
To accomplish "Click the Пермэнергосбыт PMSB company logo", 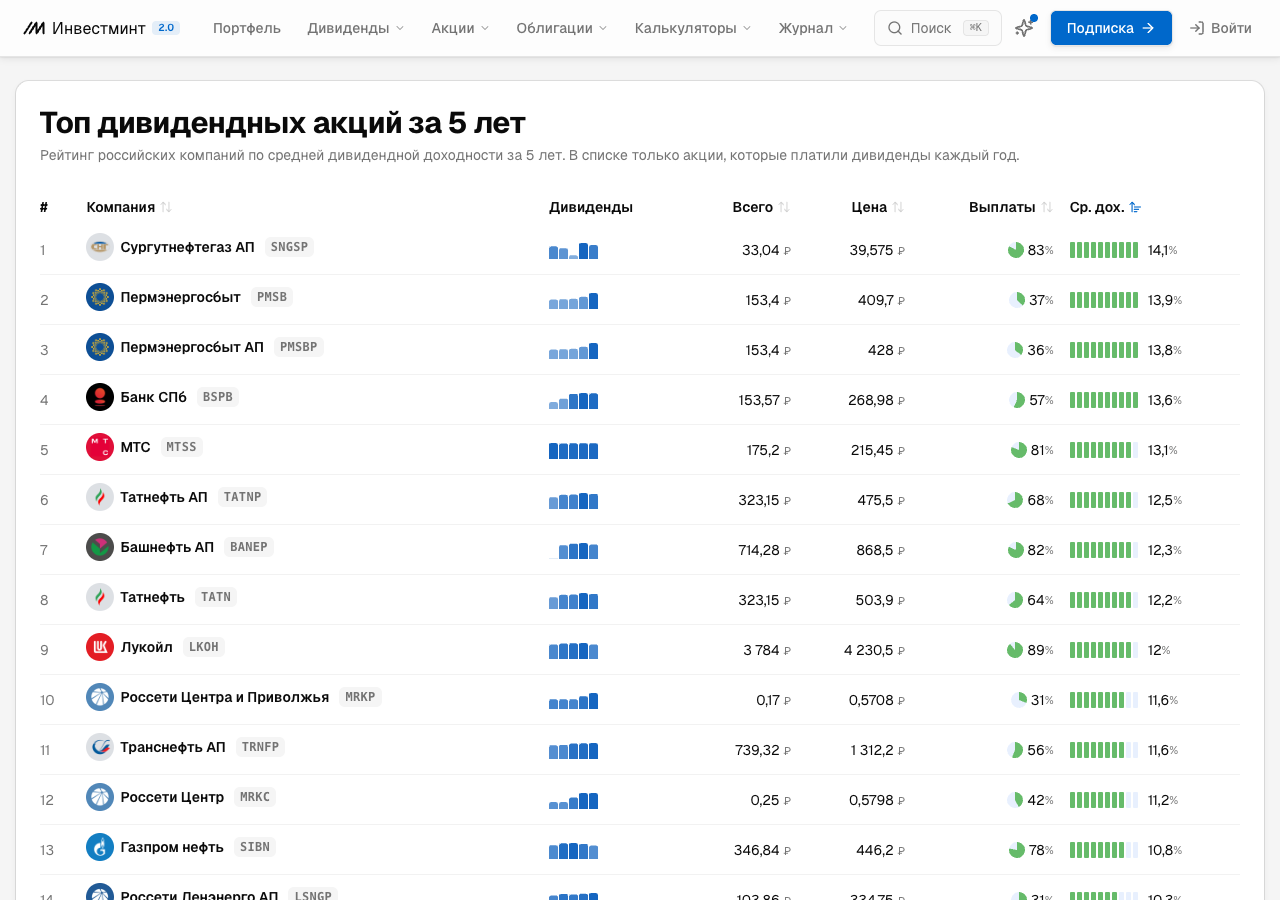I will click(x=100, y=297).
